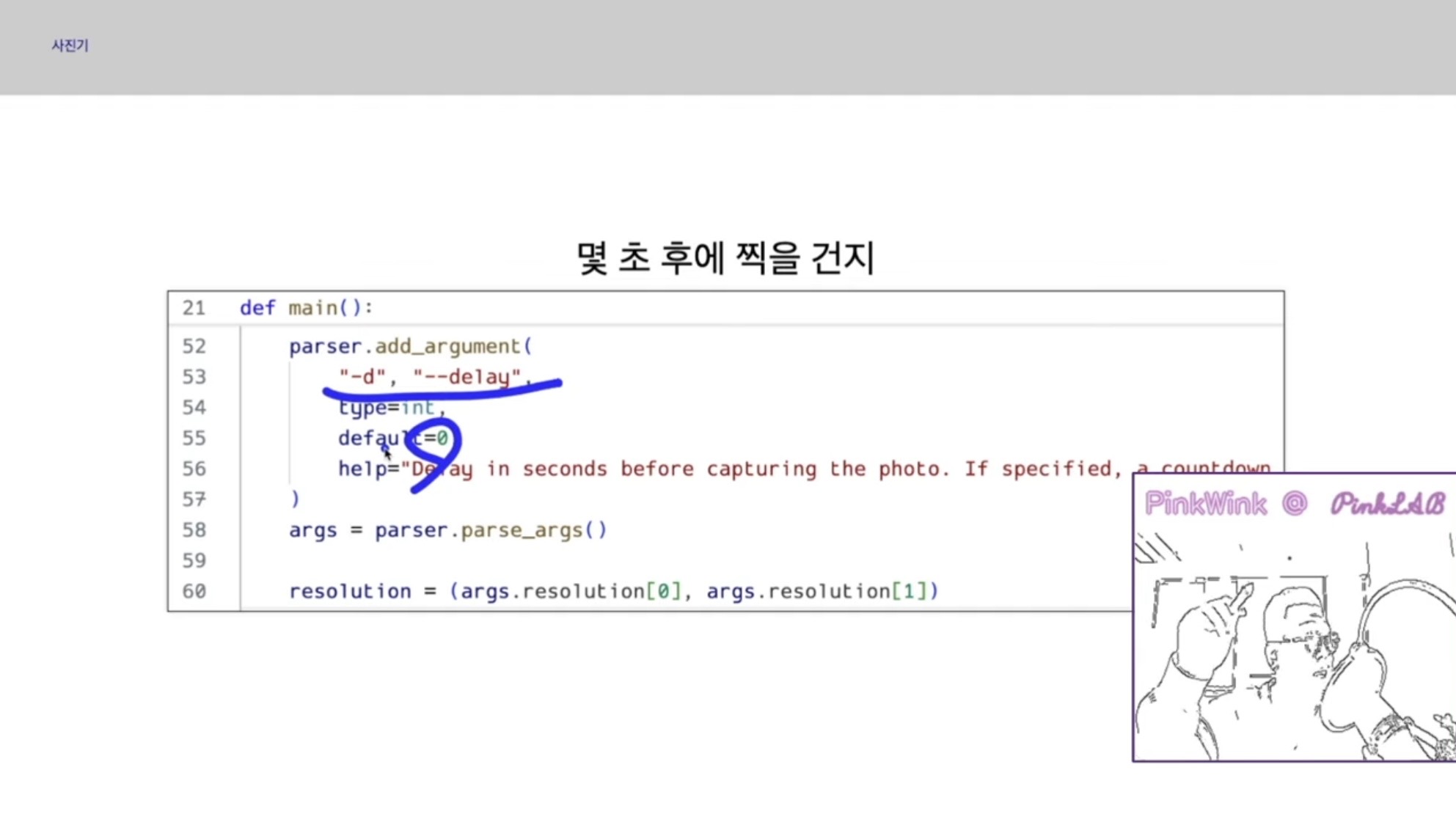The image size is (1456, 825).
Task: Click the blue underline annotation stroke
Action: (x=440, y=394)
